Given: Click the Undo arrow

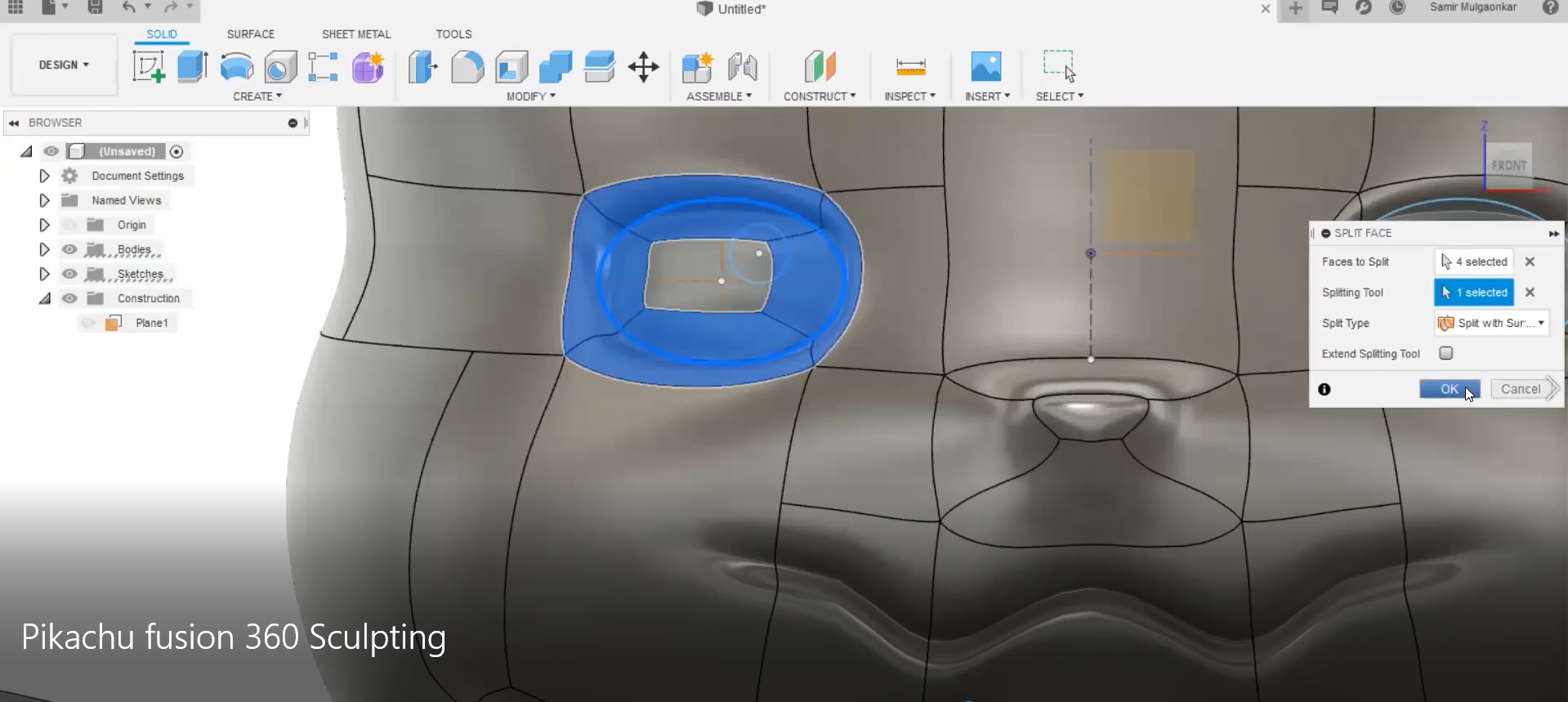Looking at the screenshot, I should [129, 7].
